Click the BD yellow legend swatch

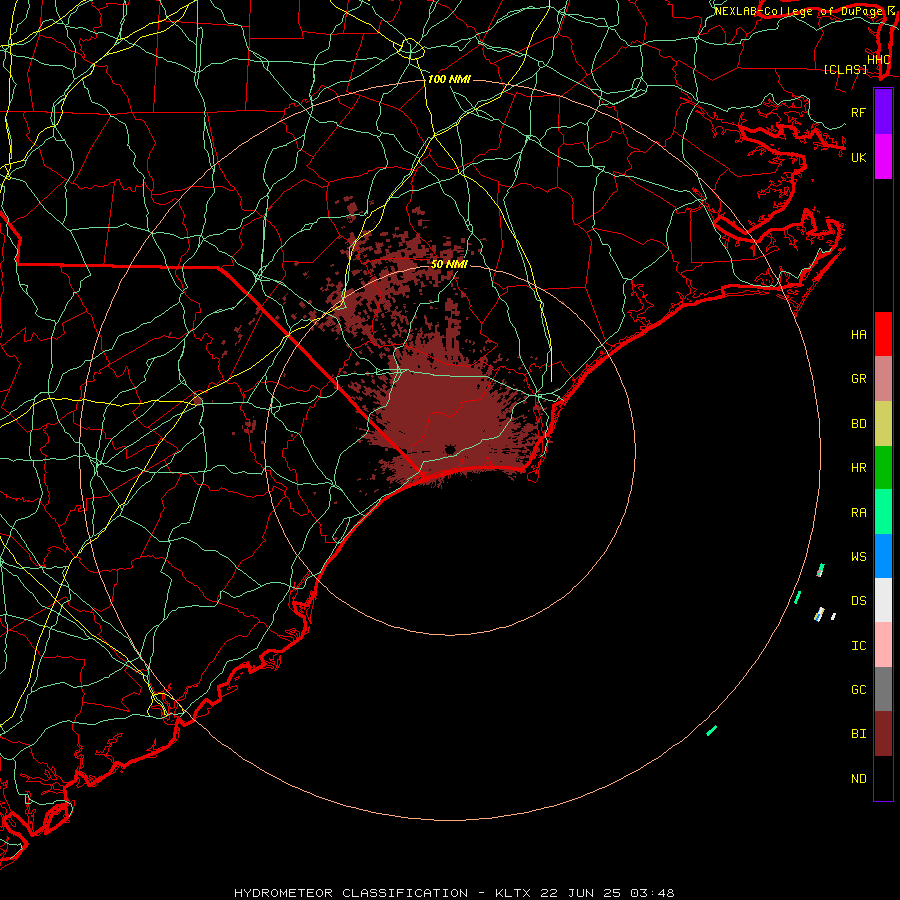click(x=883, y=423)
